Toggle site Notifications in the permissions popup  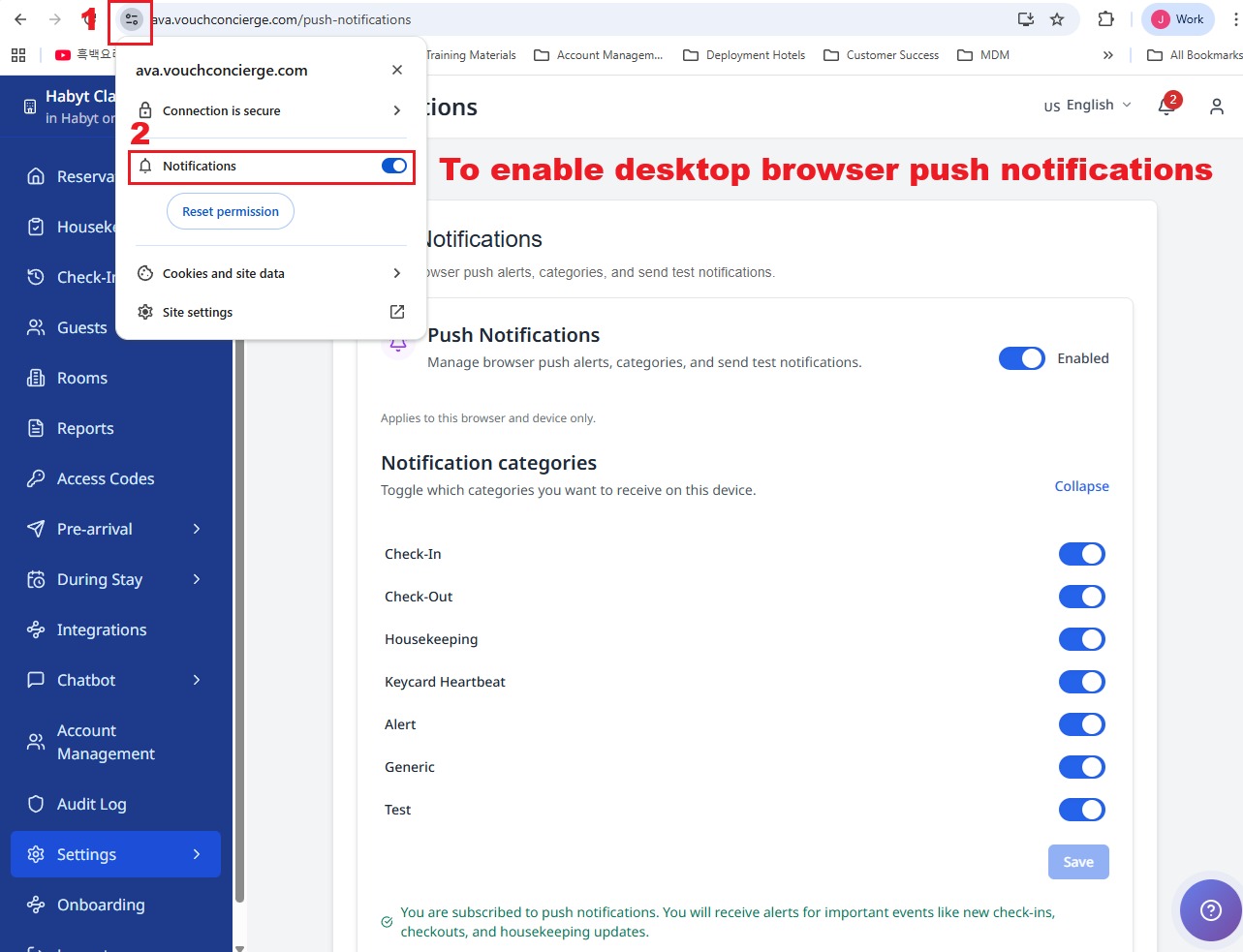pos(393,166)
